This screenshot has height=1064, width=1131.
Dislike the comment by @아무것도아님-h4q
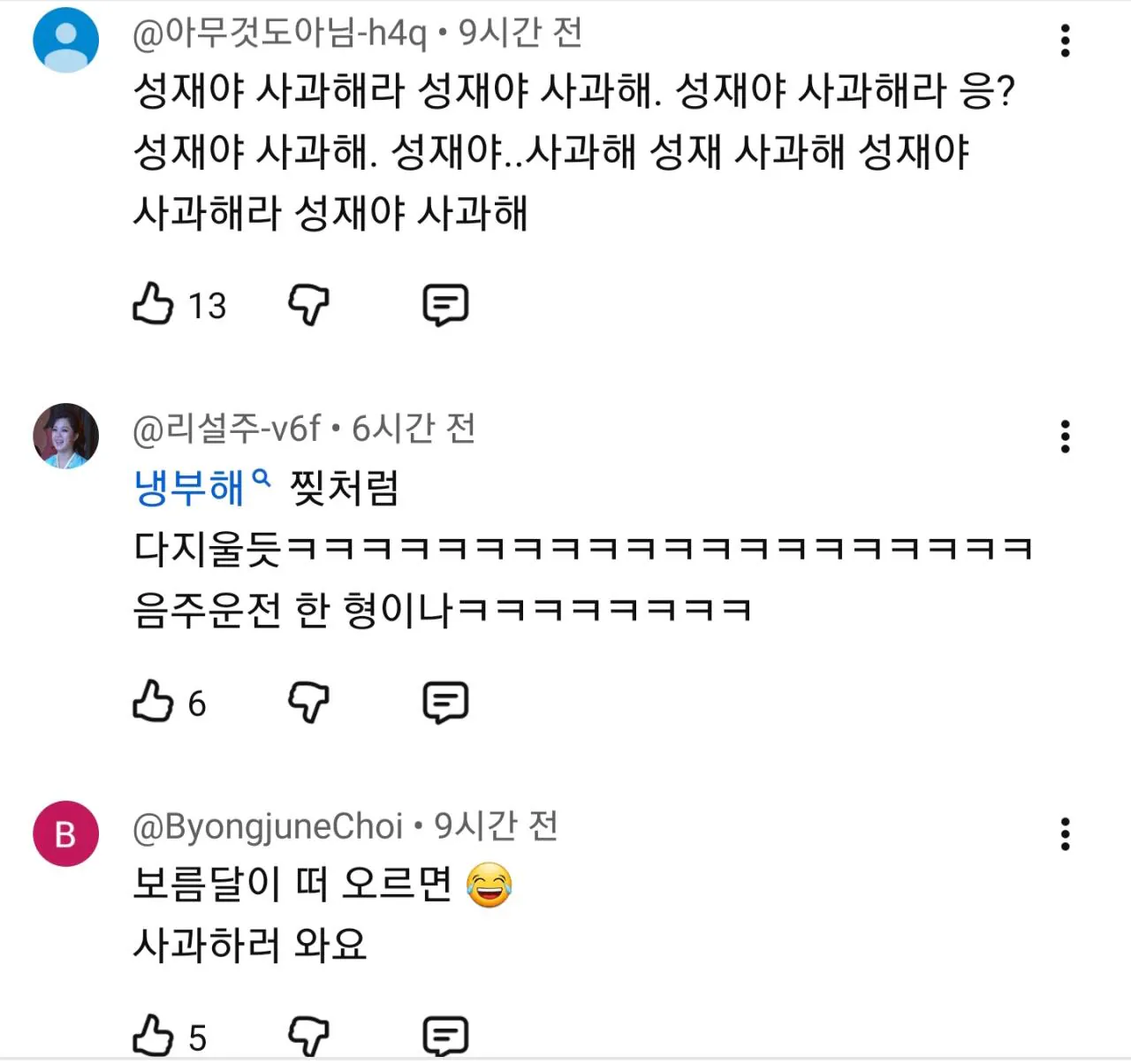308,305
